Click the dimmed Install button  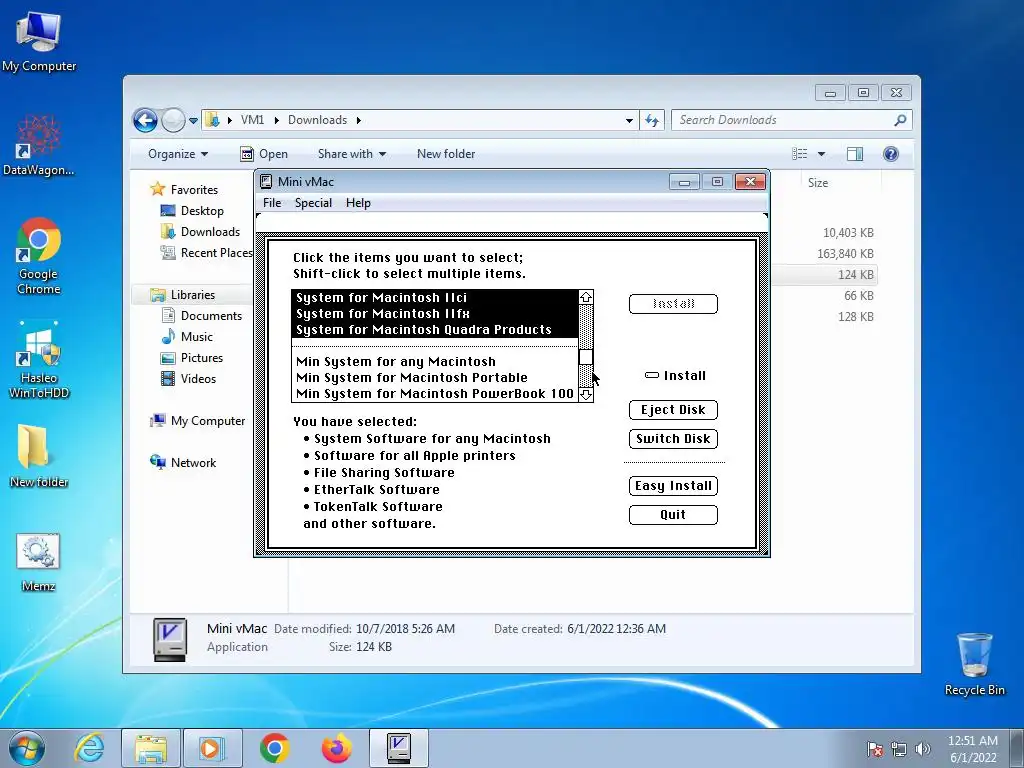(673, 304)
